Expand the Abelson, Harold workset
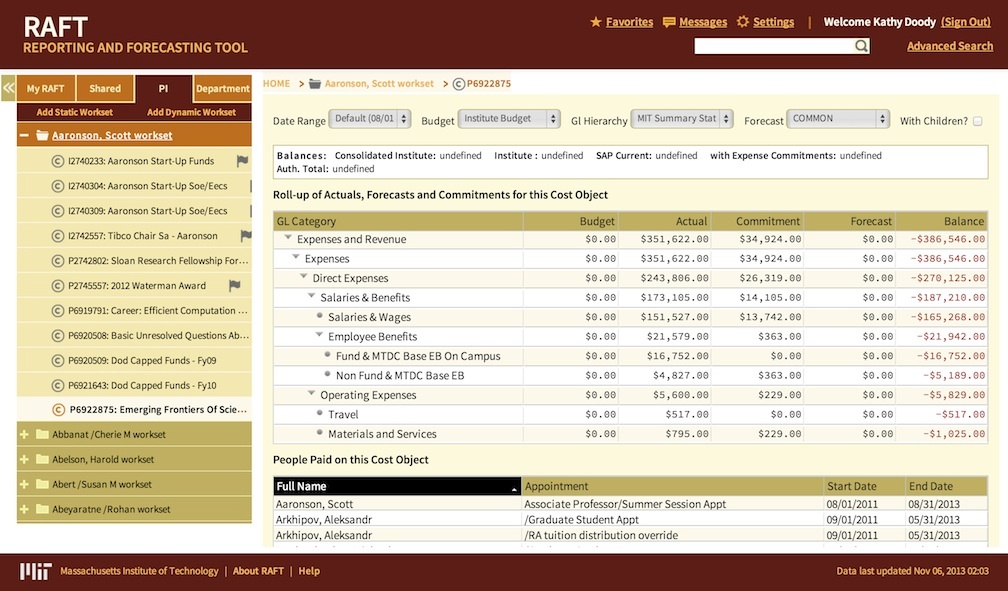This screenshot has height=591, width=1008. coord(24,459)
